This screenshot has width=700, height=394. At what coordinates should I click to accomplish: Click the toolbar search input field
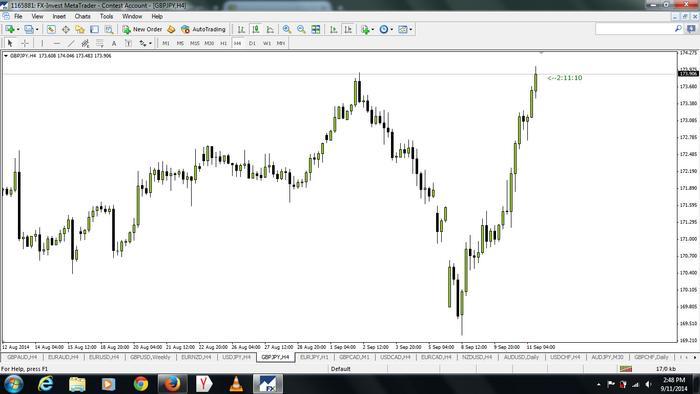click(x=634, y=29)
